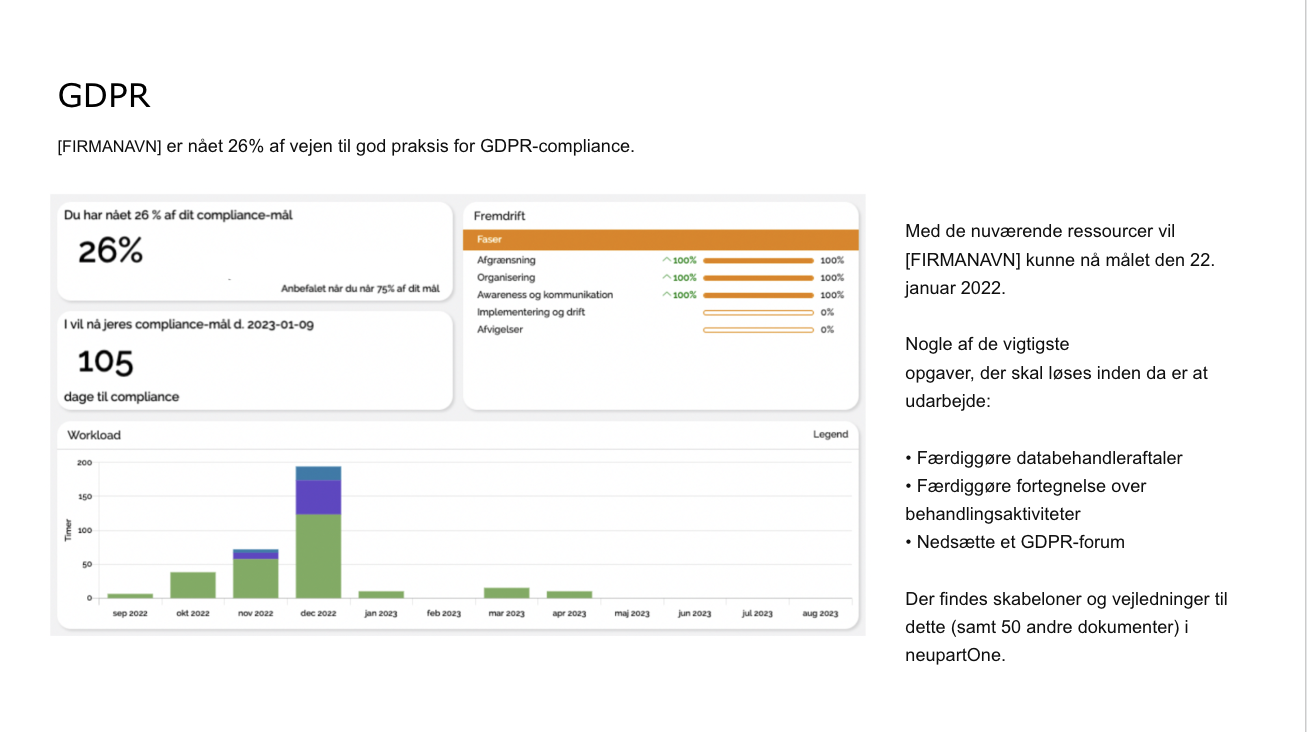The width and height of the screenshot is (1307, 732).
Task: Click the large 105 days value
Action: tap(105, 362)
